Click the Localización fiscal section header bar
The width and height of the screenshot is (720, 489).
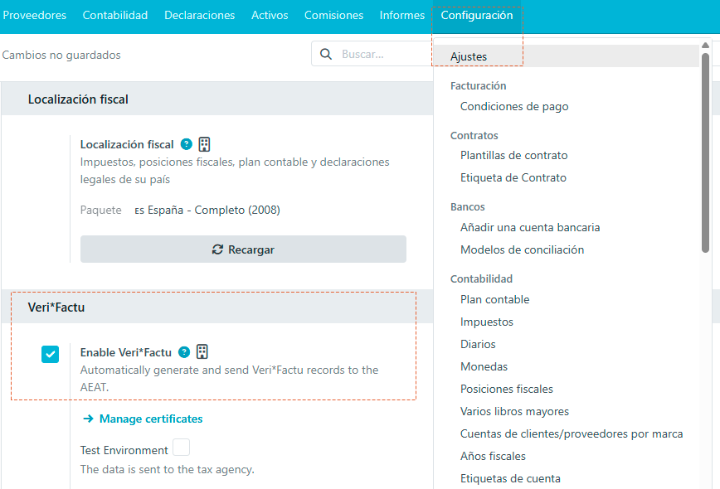click(x=217, y=99)
